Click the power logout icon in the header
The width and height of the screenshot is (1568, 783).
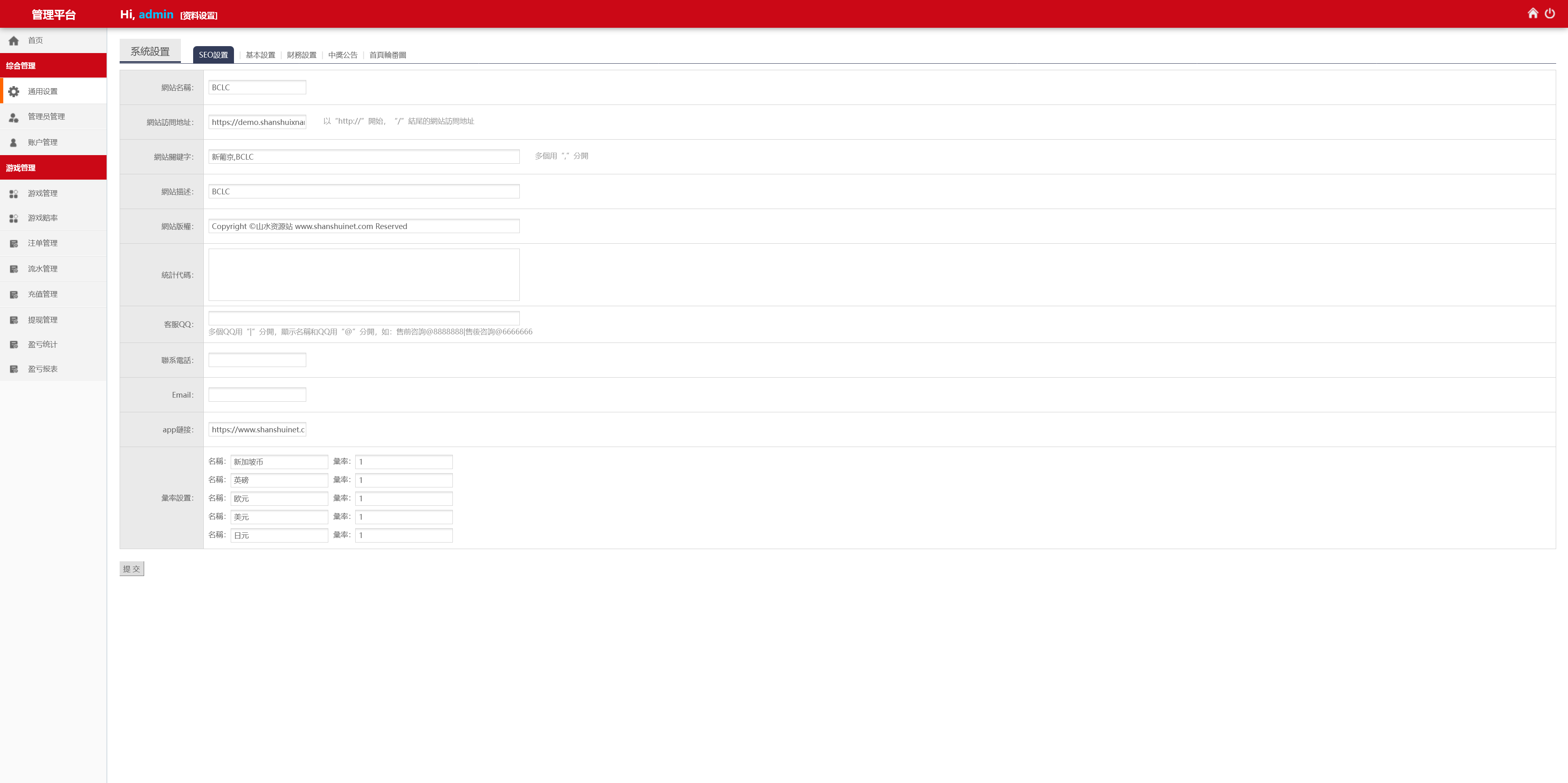(1550, 13)
